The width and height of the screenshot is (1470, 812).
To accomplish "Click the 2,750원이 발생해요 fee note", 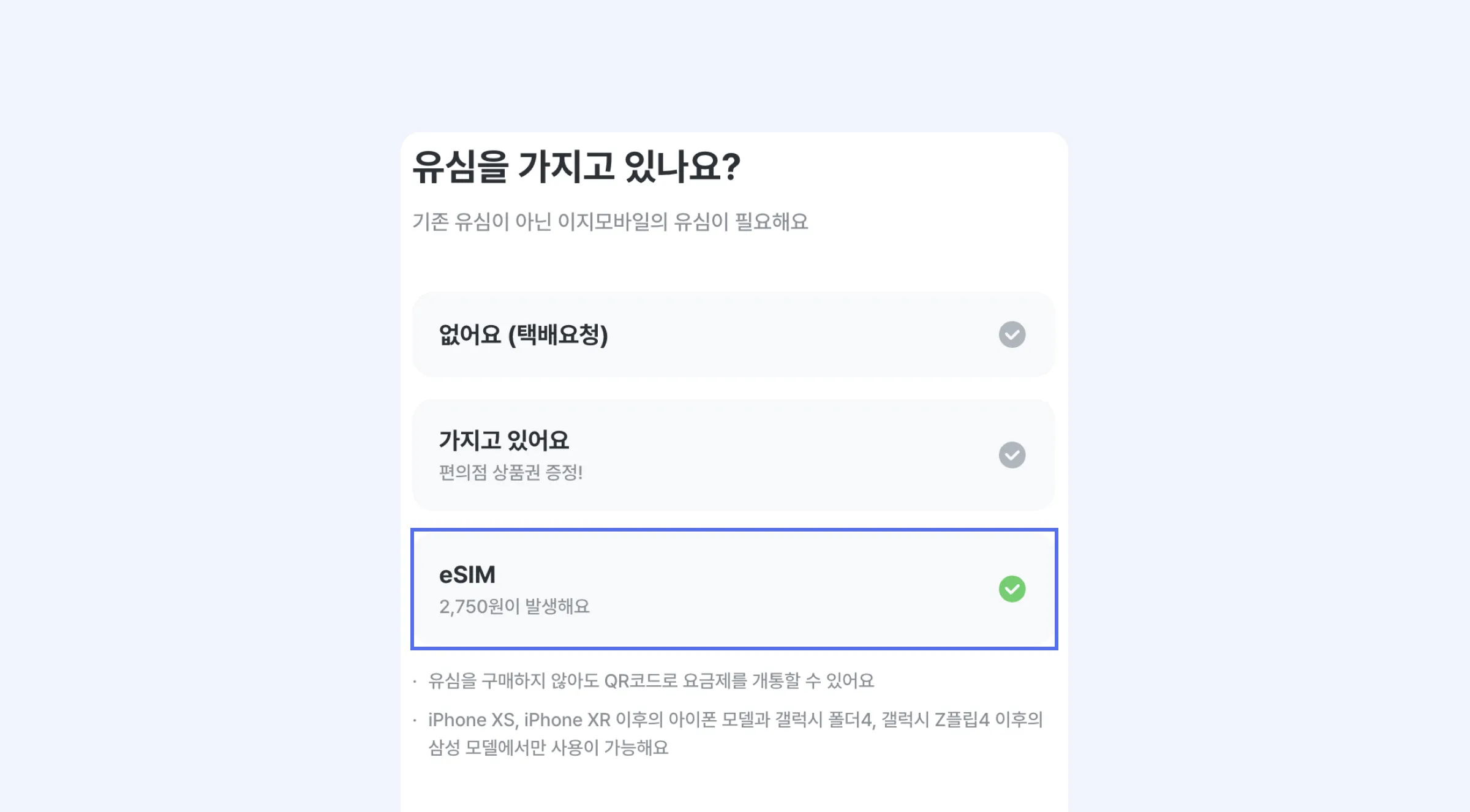I will pyautogui.click(x=514, y=606).
